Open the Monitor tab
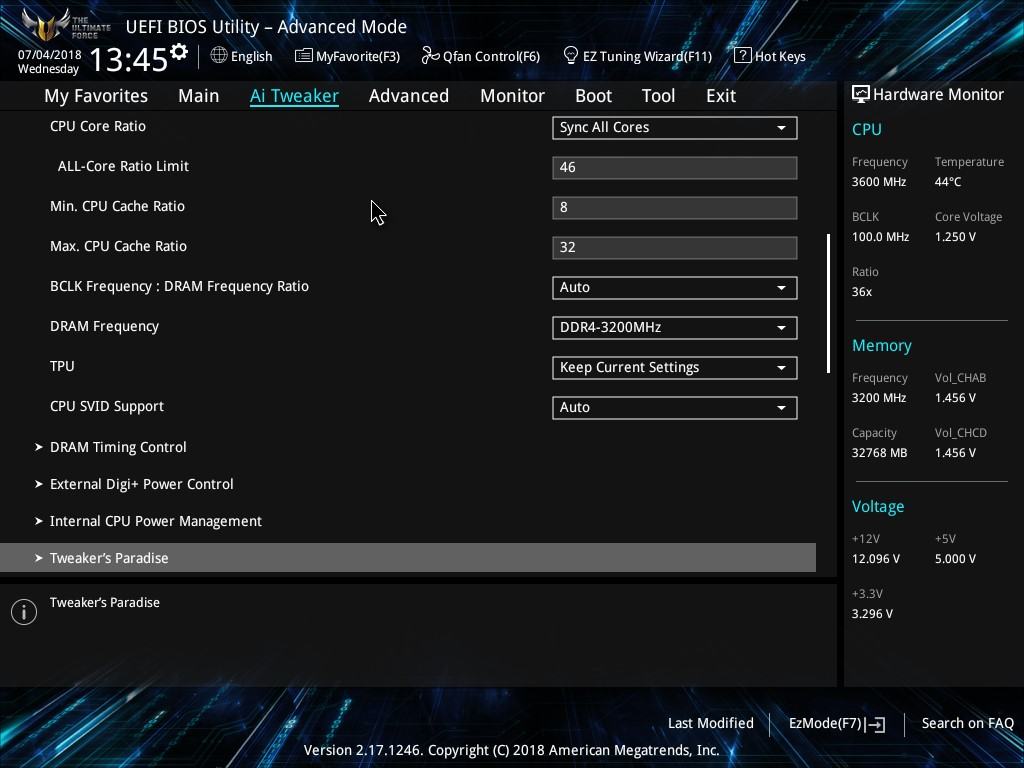This screenshot has height=768, width=1024. (513, 96)
